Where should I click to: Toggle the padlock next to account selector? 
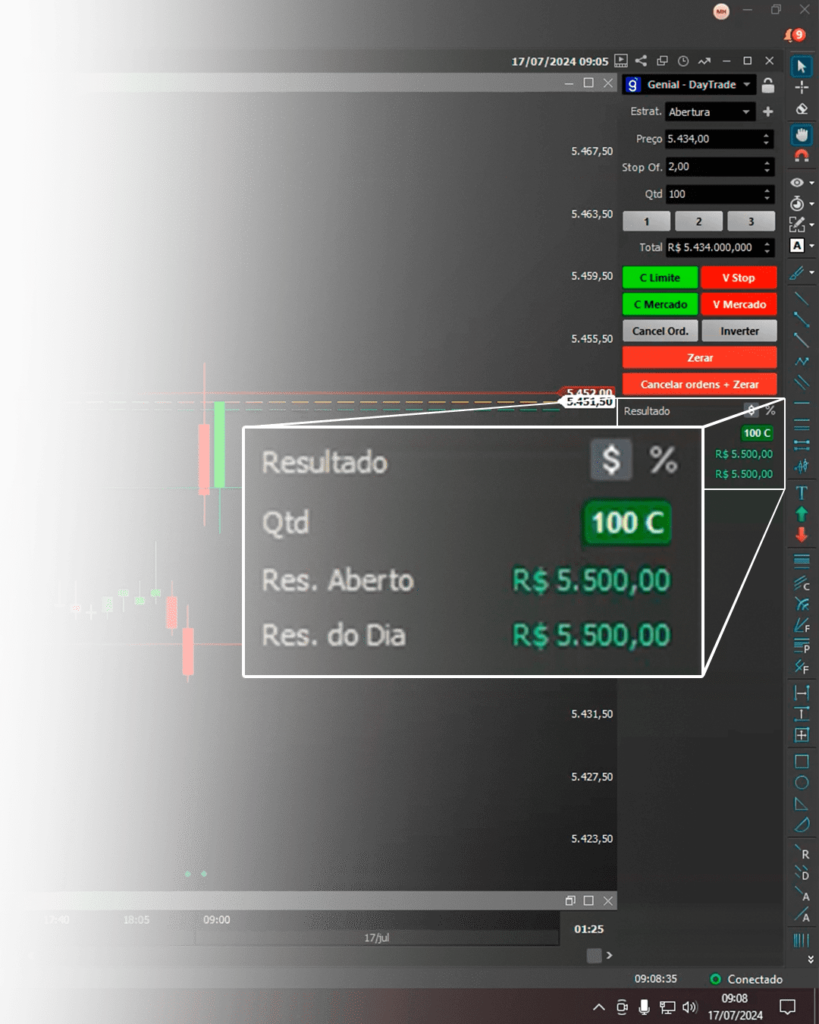click(767, 85)
